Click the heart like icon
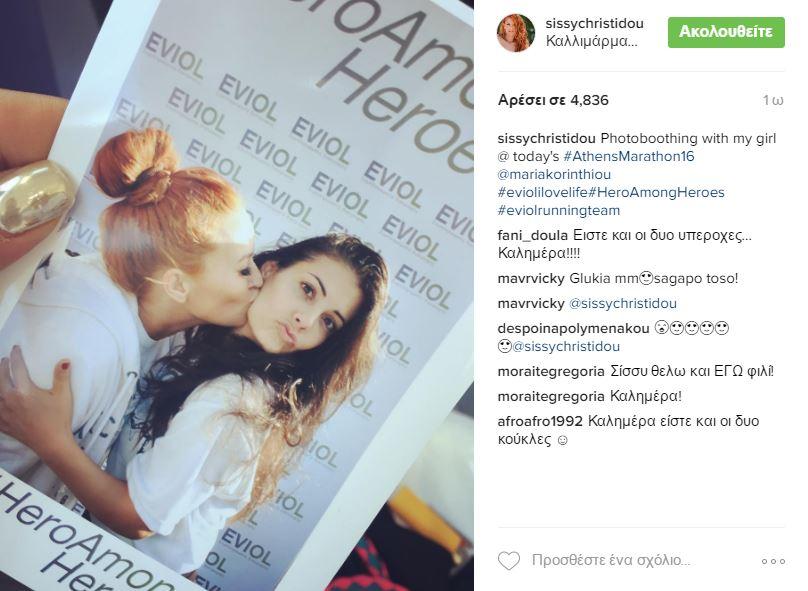The width and height of the screenshot is (808, 591). tap(509, 561)
